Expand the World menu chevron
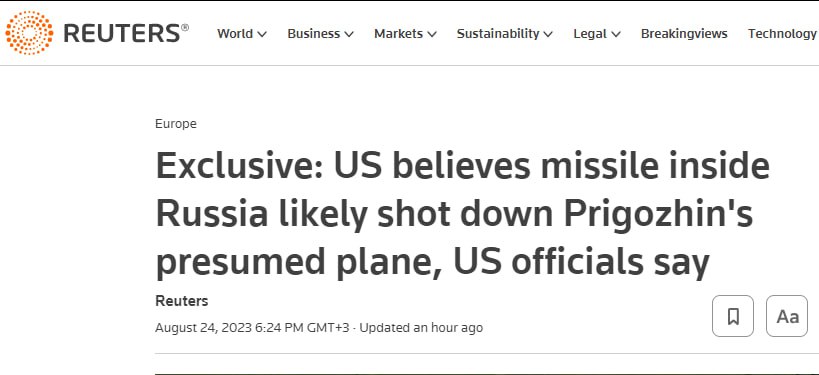 (262, 34)
